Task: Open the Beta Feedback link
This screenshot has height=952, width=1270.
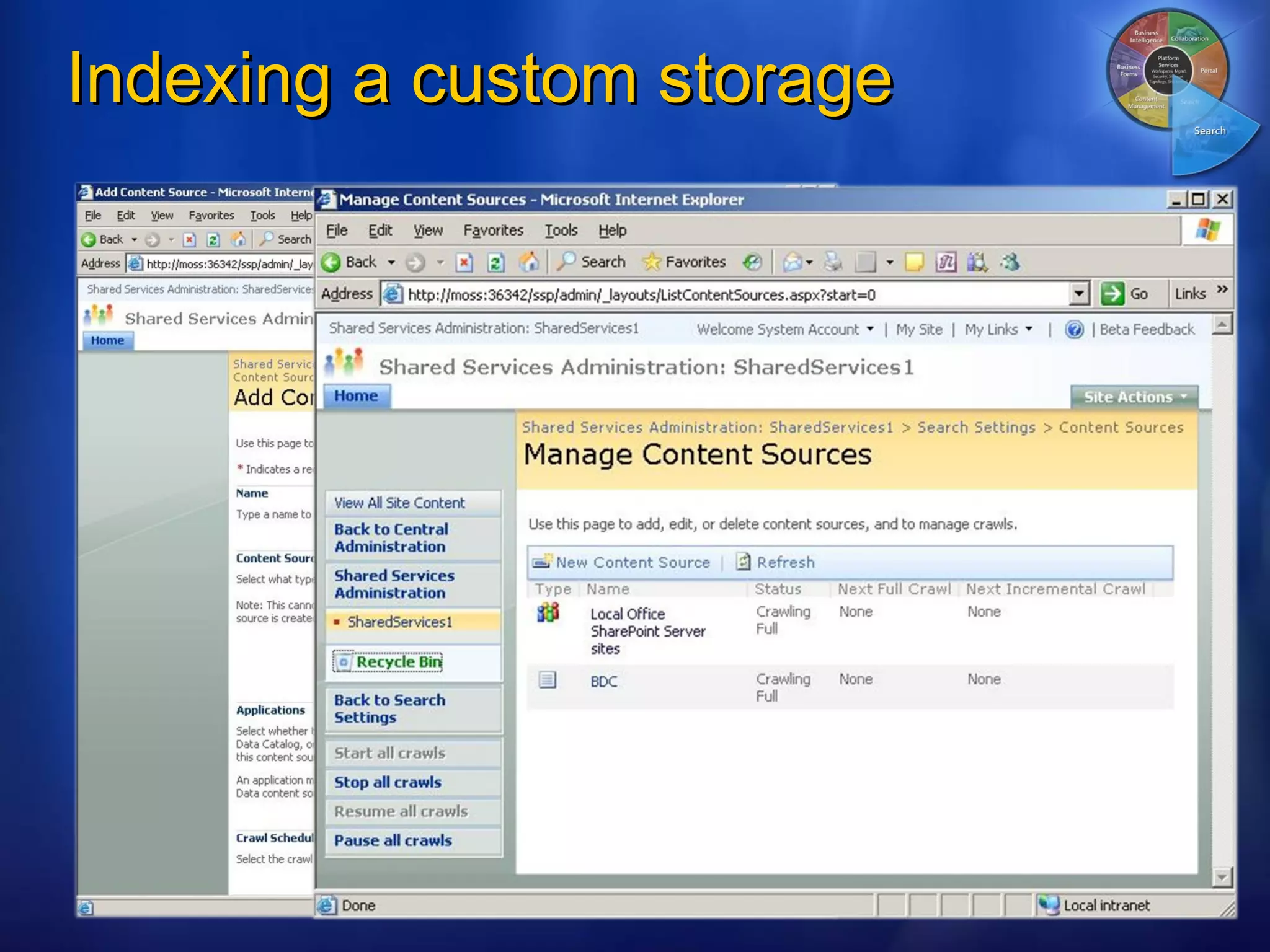Action: click(x=1147, y=329)
